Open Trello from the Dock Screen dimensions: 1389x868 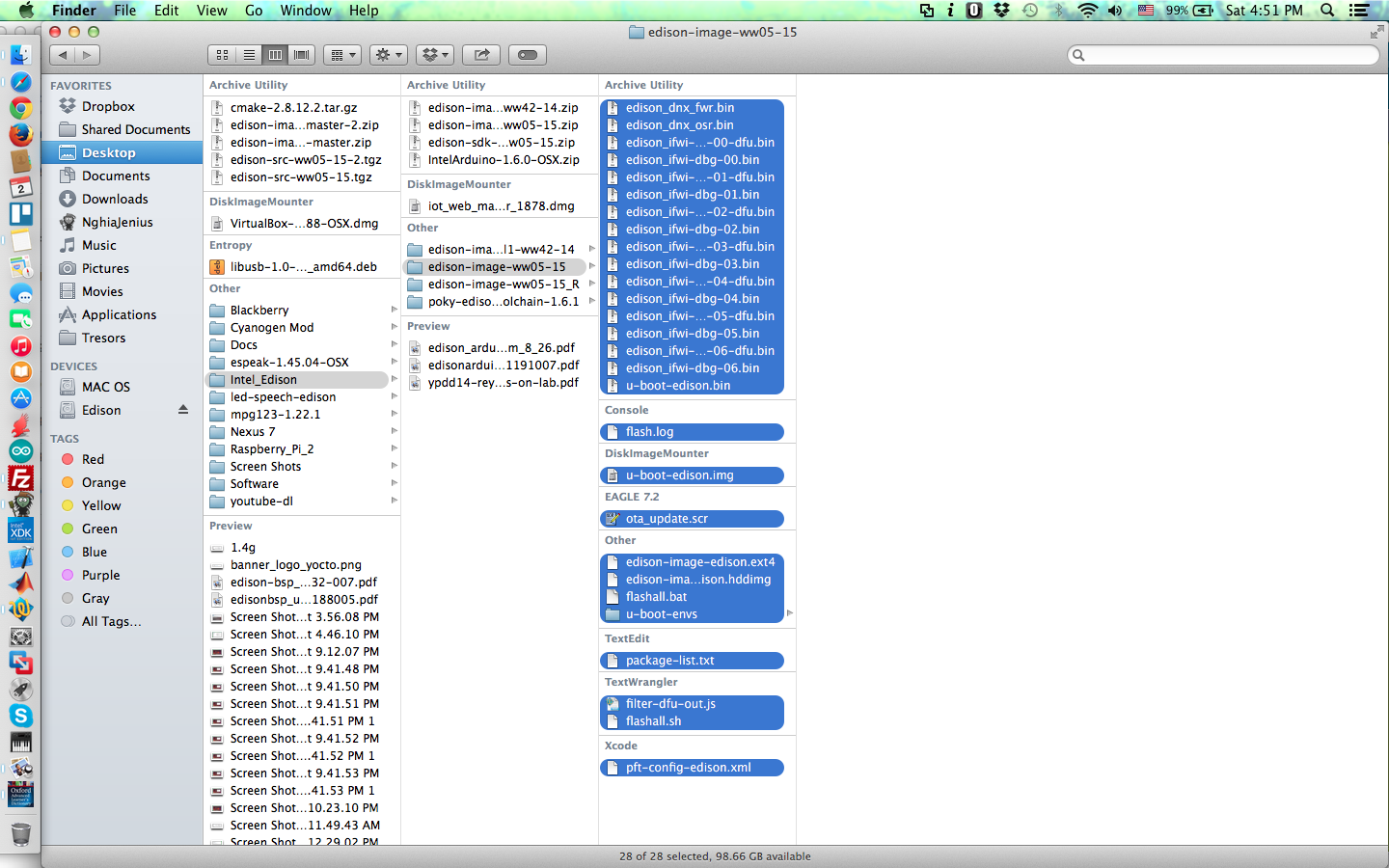(20, 213)
